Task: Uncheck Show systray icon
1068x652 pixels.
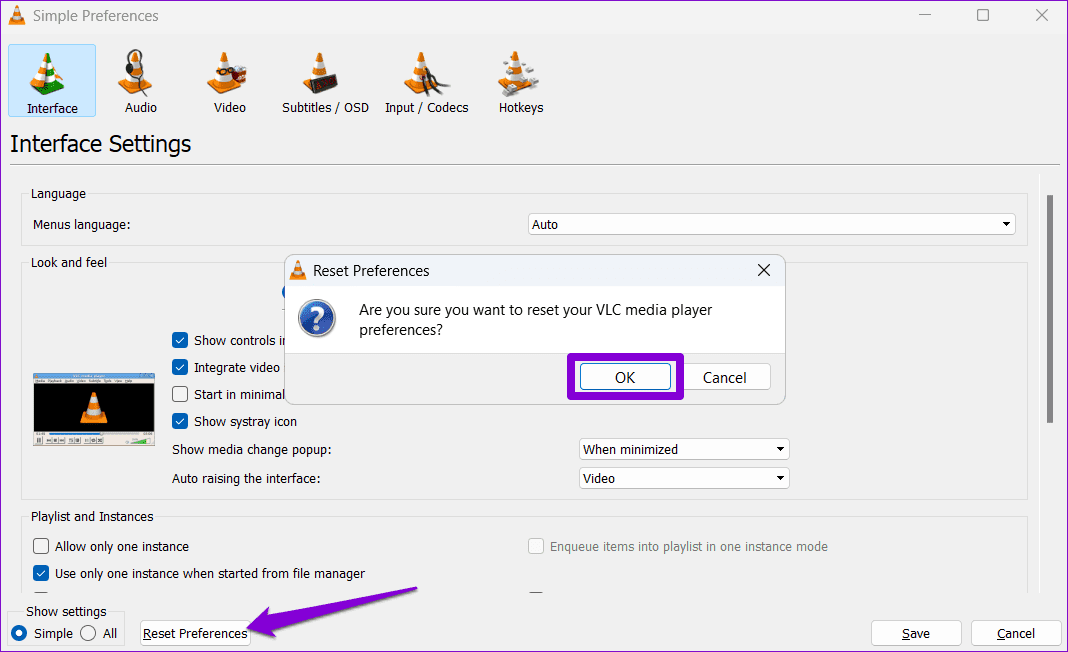Action: click(180, 421)
